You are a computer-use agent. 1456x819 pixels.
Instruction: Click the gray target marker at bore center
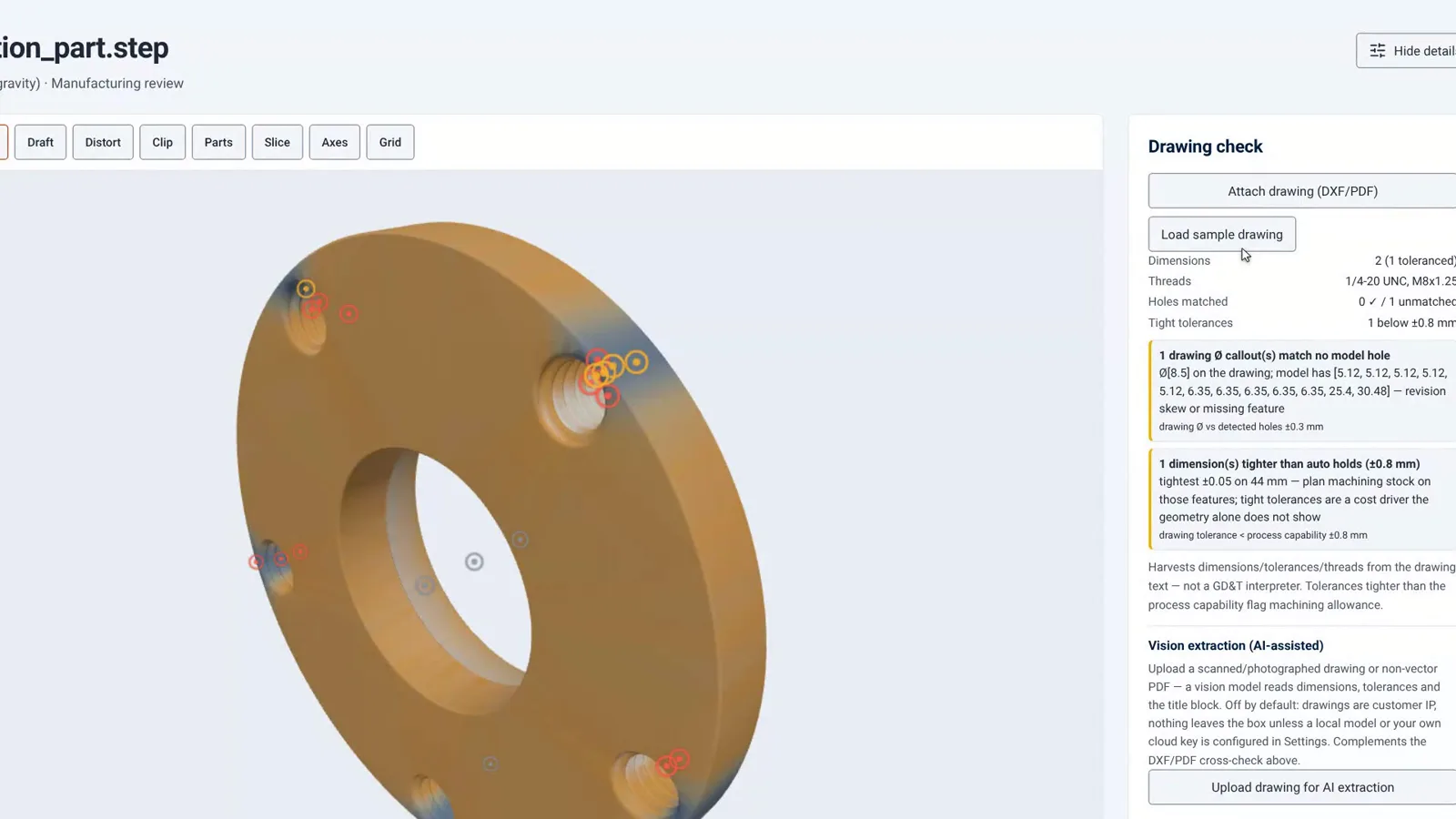point(474,561)
